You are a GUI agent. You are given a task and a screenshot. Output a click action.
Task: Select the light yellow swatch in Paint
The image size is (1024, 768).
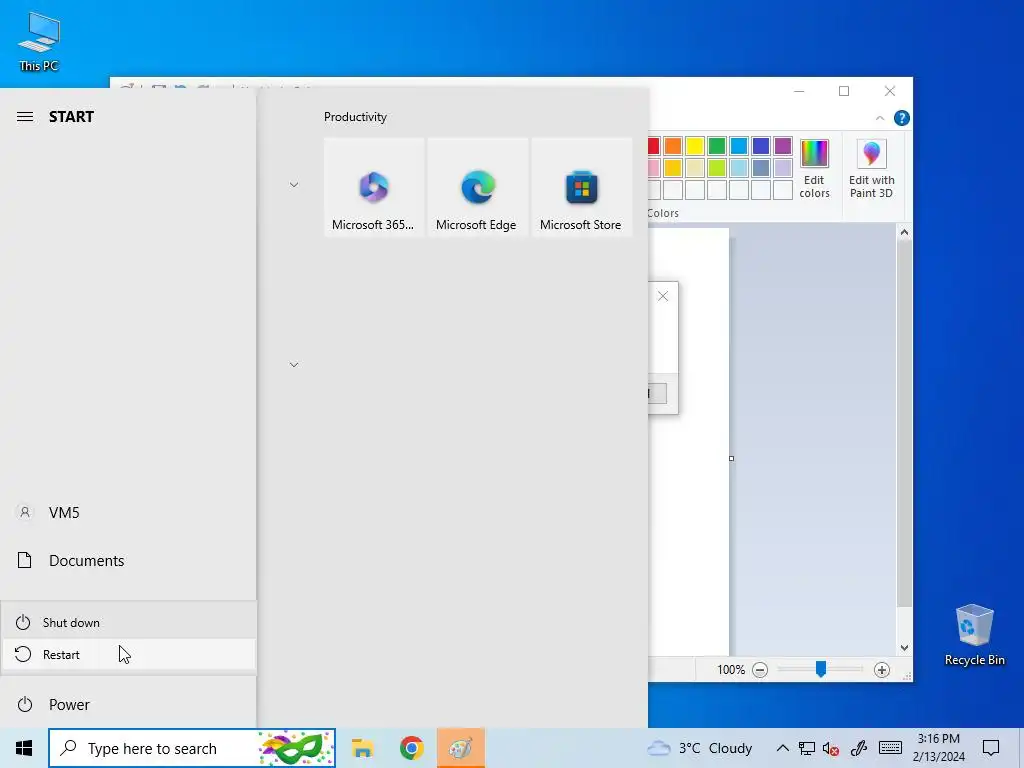coord(695,168)
